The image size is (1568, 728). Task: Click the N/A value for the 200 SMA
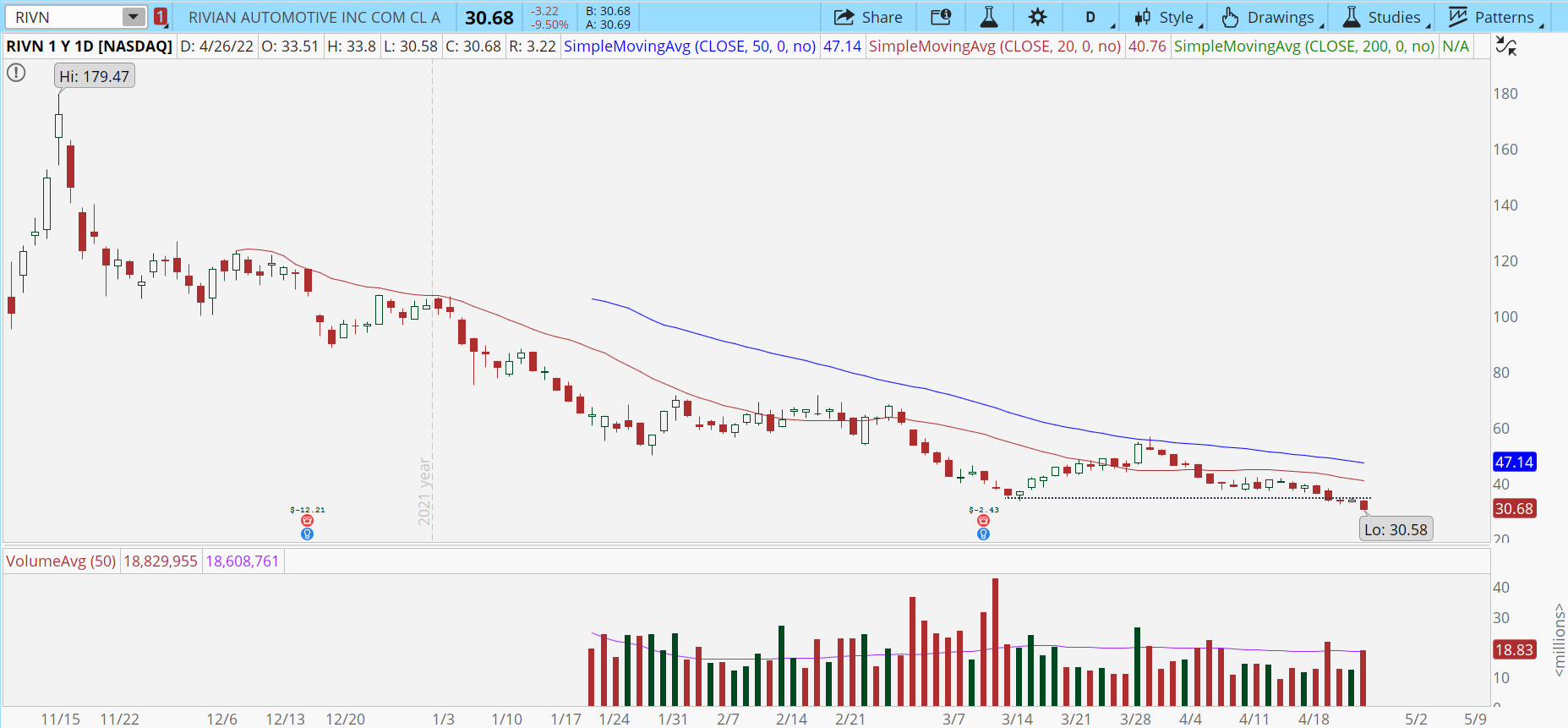pos(1456,47)
